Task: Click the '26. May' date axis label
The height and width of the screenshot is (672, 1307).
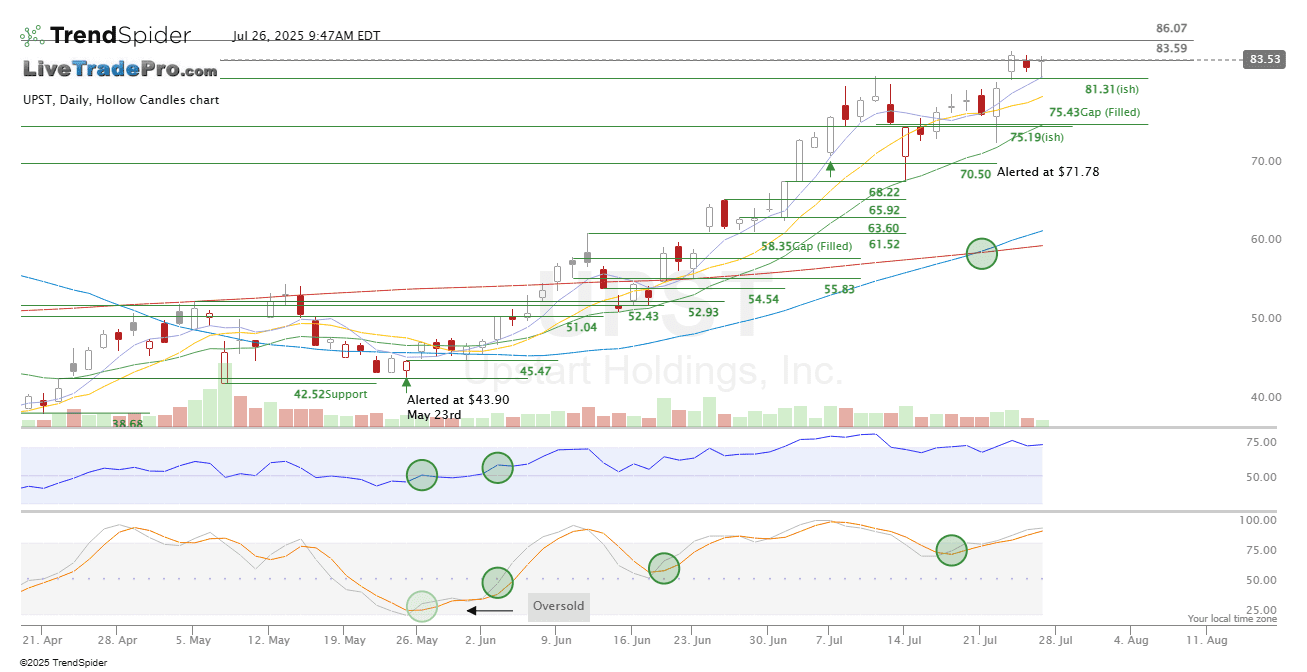Action: [419, 639]
